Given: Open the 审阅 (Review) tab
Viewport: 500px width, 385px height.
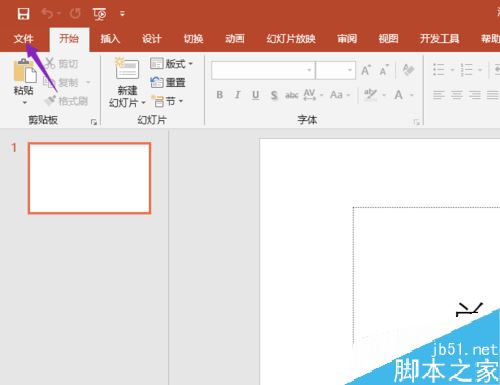Looking at the screenshot, I should (x=347, y=39).
